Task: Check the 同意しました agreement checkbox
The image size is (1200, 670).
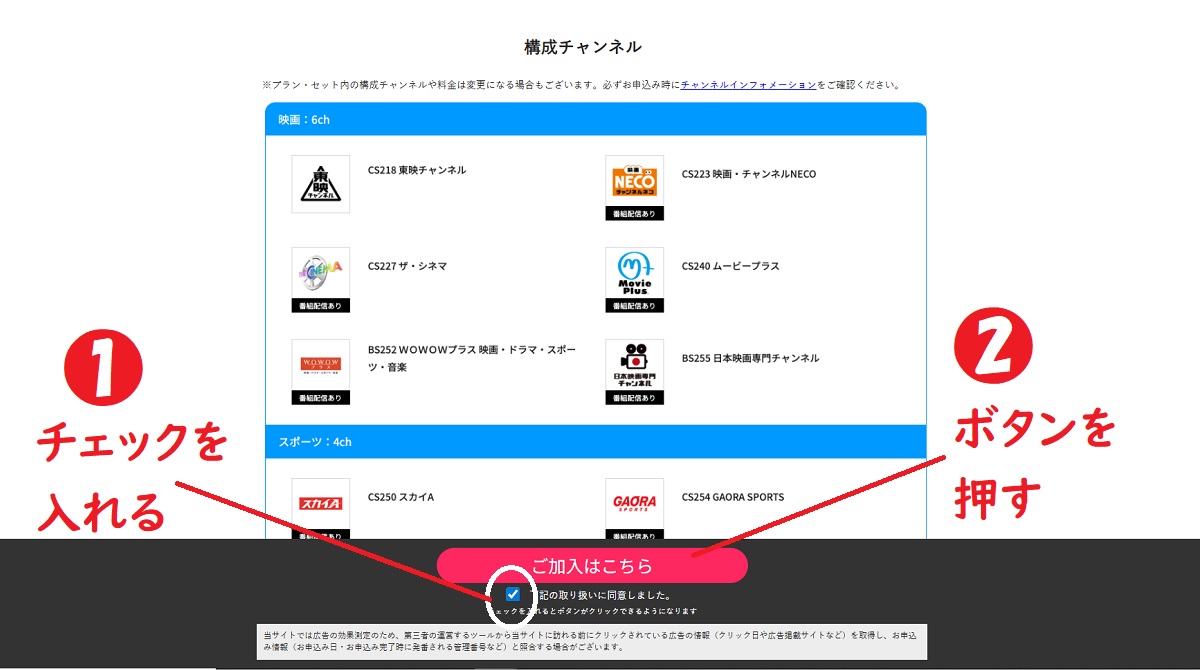Action: point(511,594)
